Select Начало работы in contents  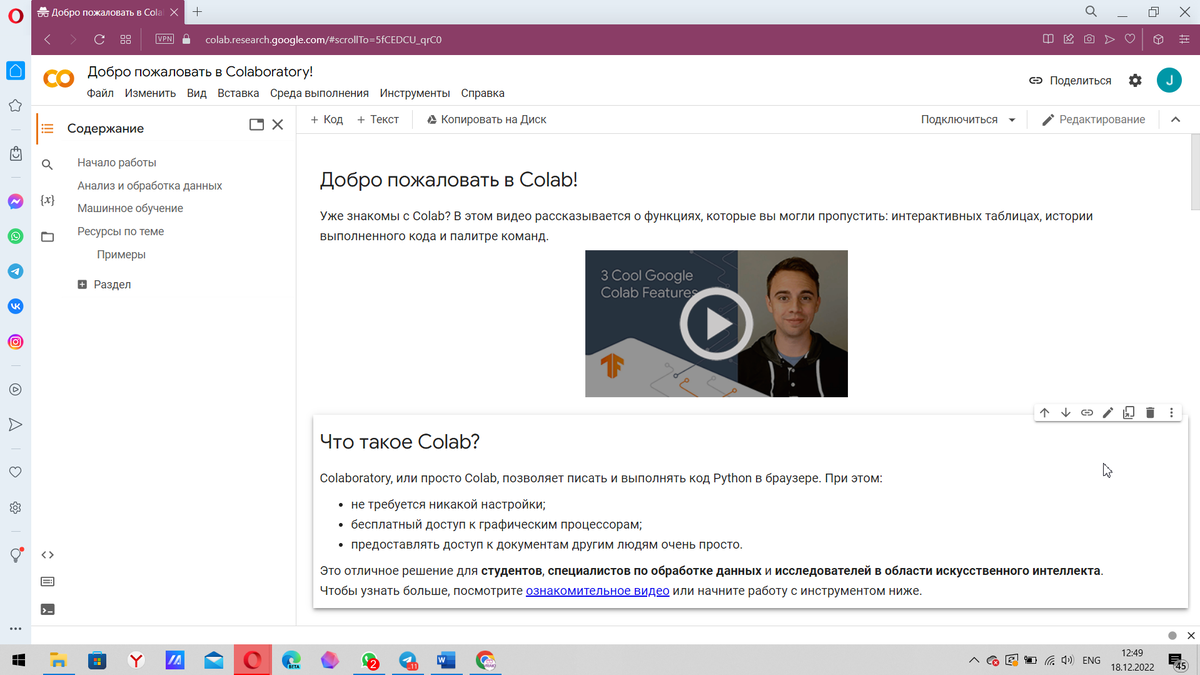pyautogui.click(x=117, y=162)
